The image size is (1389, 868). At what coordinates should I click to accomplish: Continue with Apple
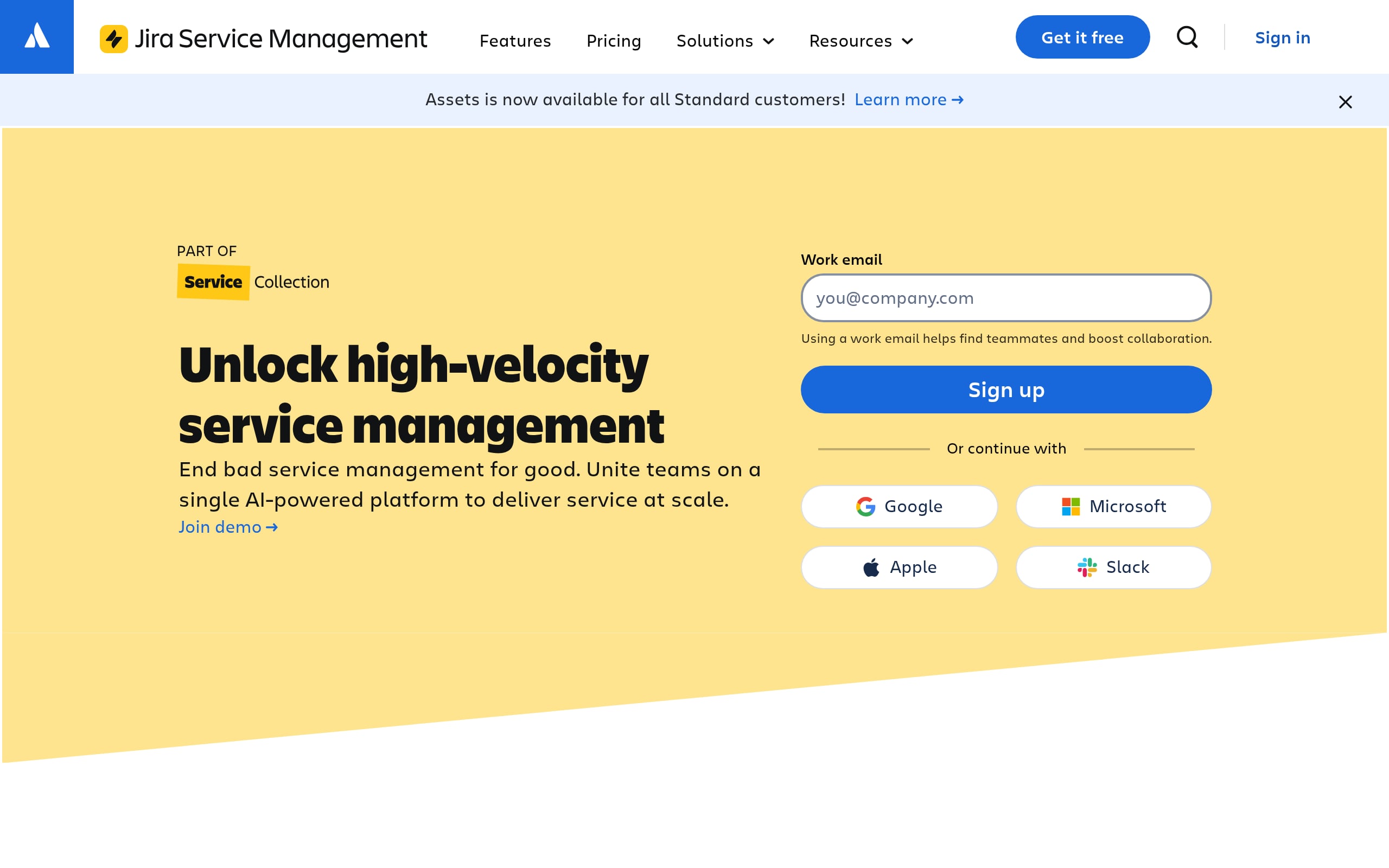pos(900,567)
